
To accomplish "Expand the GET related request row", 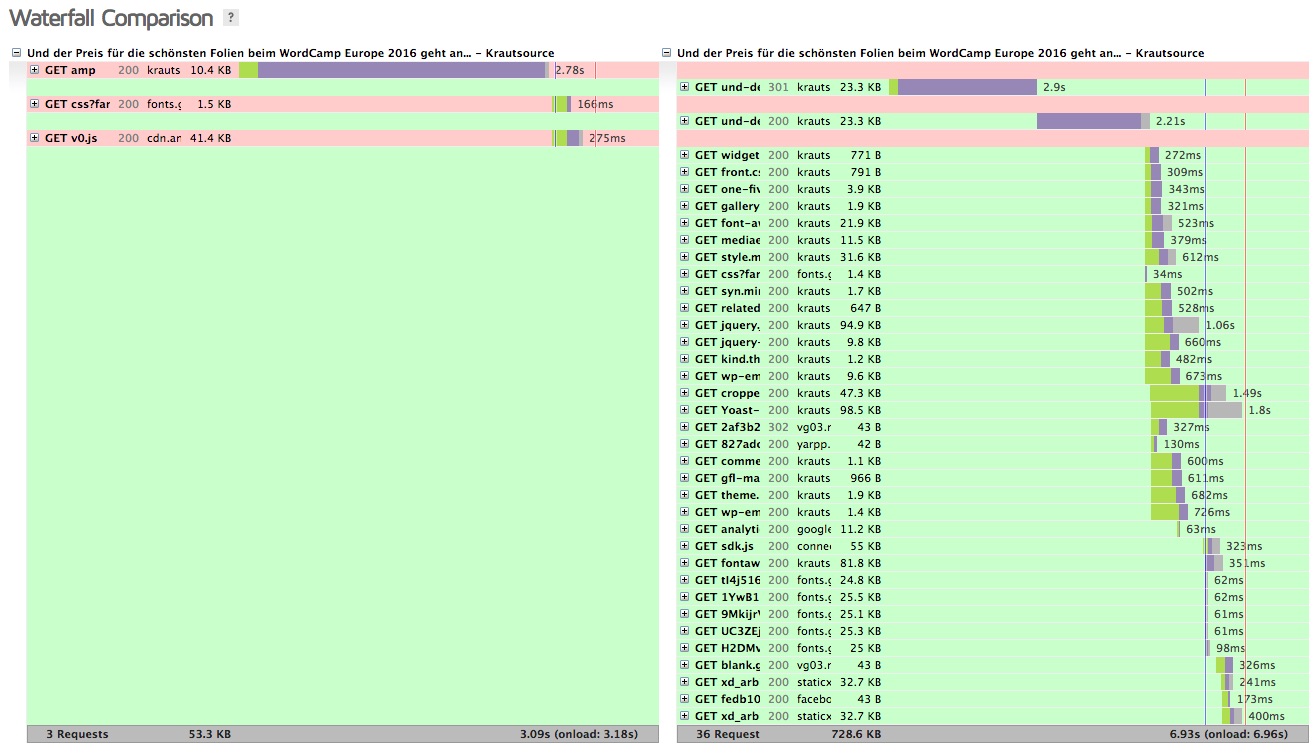I will pyautogui.click(x=685, y=308).
